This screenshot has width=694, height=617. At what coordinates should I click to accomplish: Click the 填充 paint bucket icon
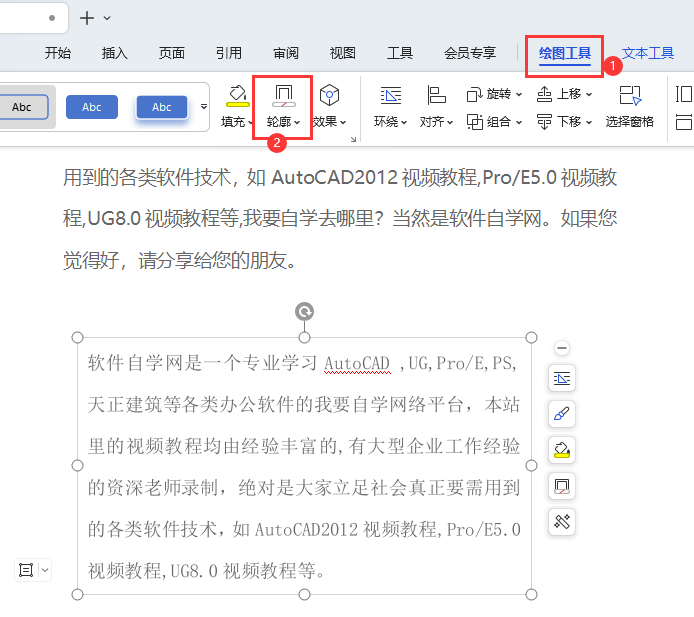(238, 96)
